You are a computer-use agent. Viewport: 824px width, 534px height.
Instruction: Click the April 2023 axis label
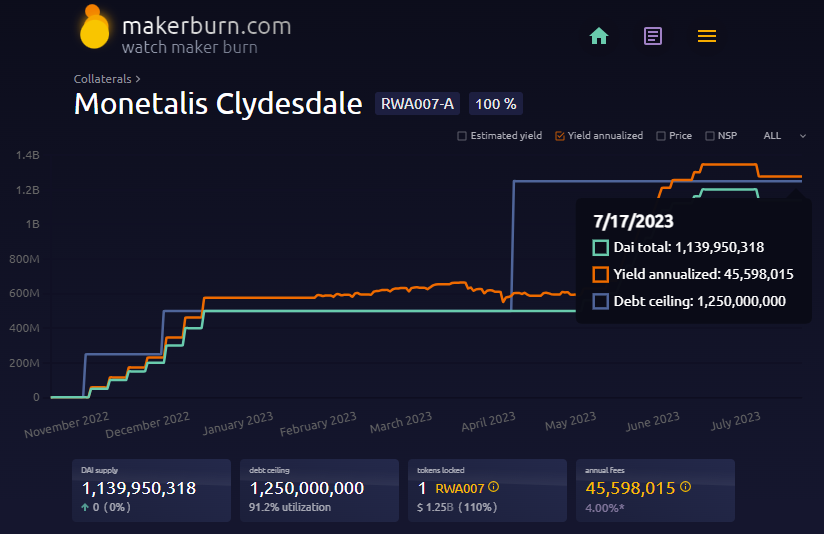tap(488, 421)
